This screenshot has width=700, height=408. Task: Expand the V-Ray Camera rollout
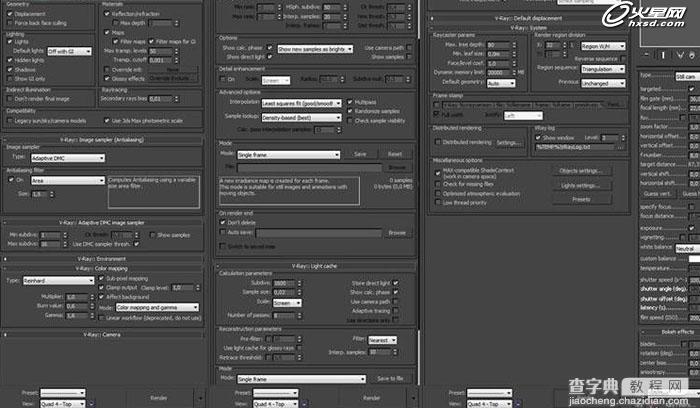[102, 334]
